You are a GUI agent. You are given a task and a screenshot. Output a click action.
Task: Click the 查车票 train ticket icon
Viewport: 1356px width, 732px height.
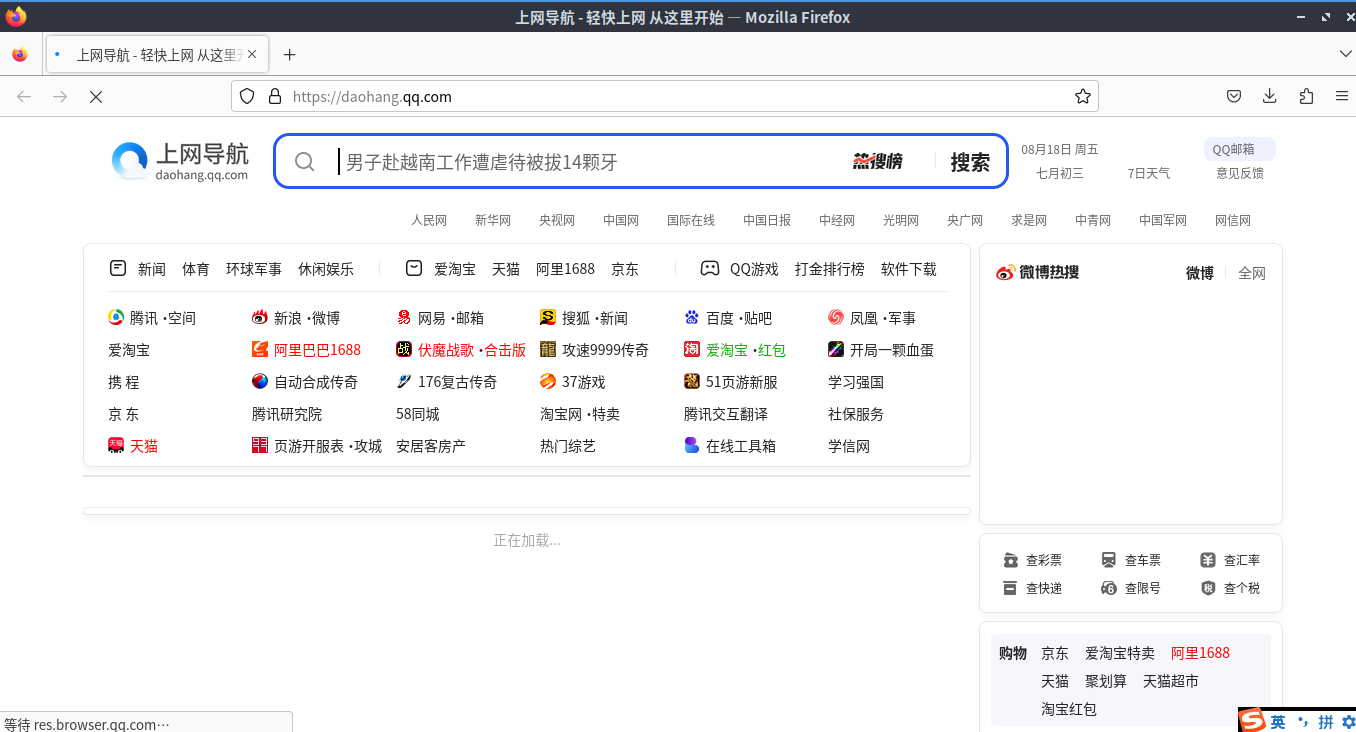click(1110, 560)
